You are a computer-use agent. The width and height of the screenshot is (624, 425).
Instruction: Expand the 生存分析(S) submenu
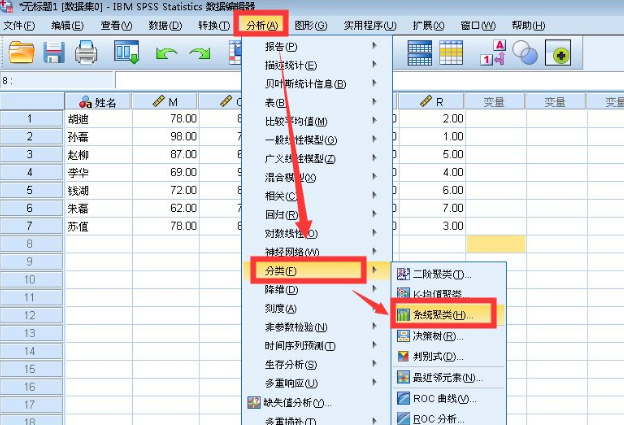317,365
